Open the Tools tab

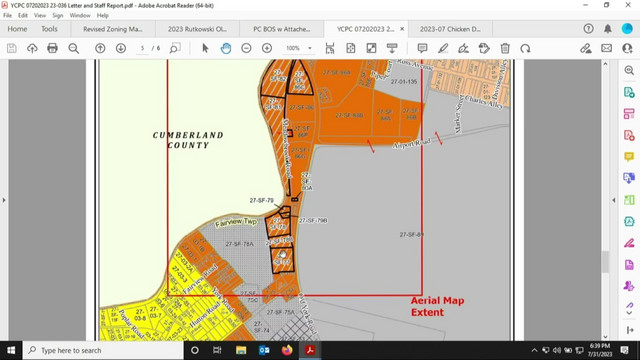(49, 29)
